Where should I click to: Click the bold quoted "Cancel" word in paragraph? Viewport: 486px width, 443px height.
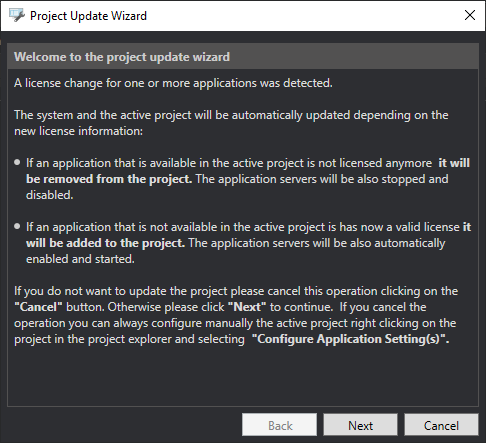(38, 307)
